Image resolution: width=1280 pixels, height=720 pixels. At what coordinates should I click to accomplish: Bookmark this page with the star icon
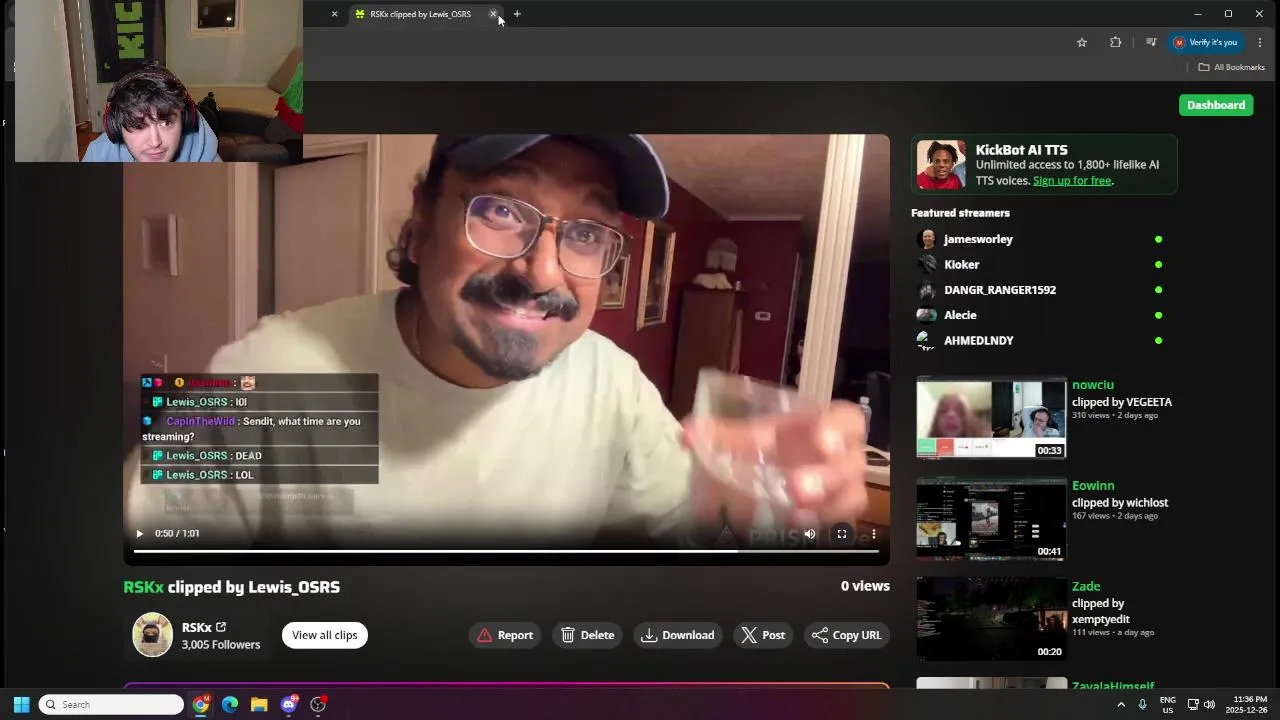[1082, 42]
